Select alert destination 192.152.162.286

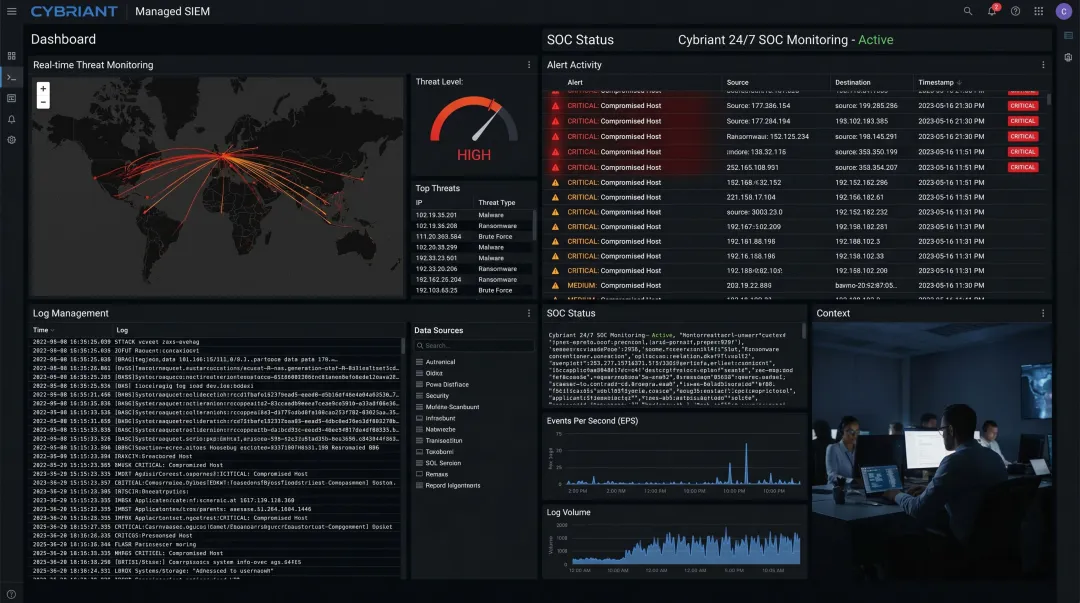click(x=861, y=183)
